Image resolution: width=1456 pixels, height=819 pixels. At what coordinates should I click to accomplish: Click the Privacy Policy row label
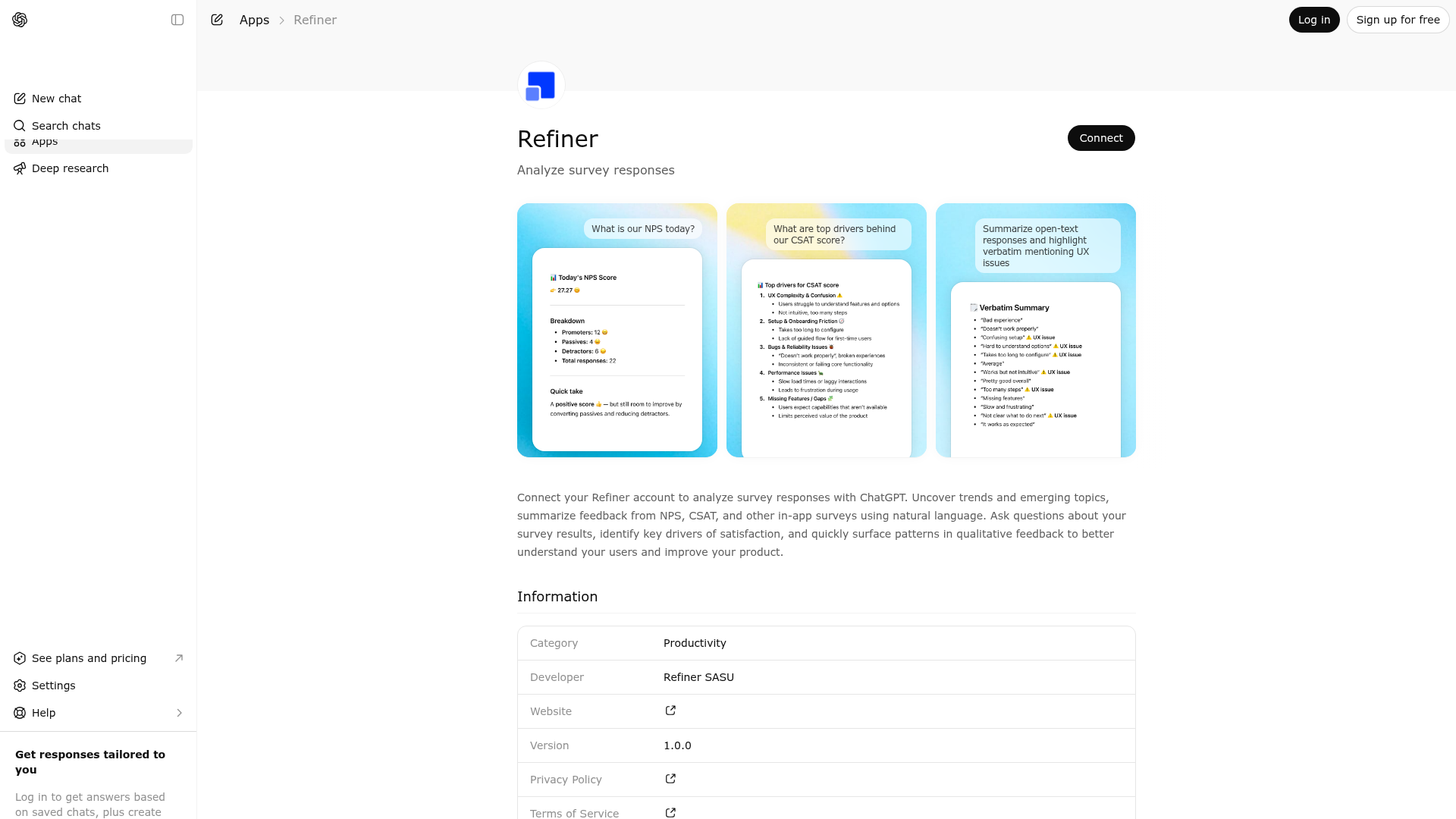pyautogui.click(x=566, y=780)
